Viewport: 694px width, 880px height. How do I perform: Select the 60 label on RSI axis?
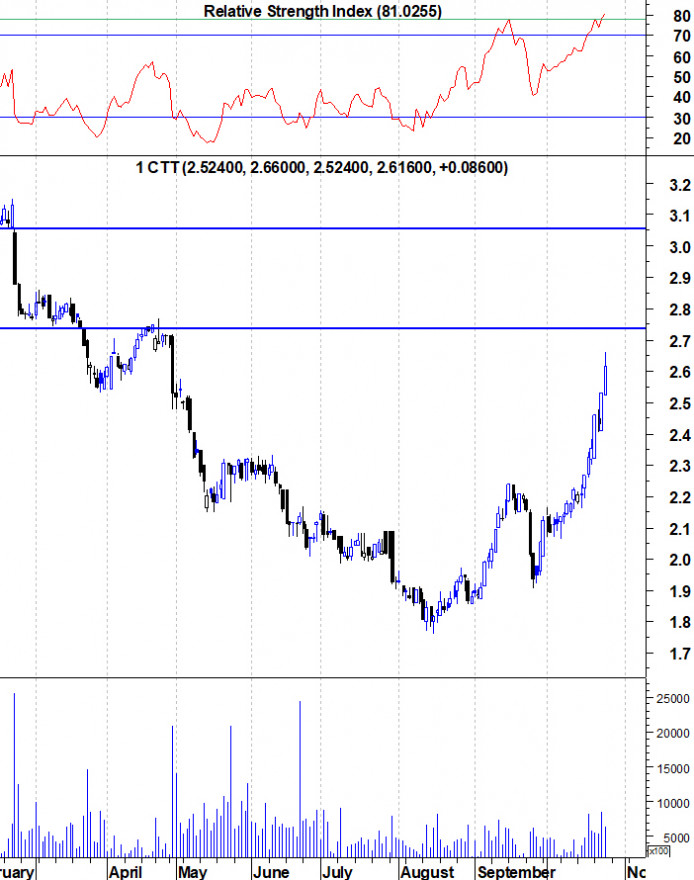point(682,57)
